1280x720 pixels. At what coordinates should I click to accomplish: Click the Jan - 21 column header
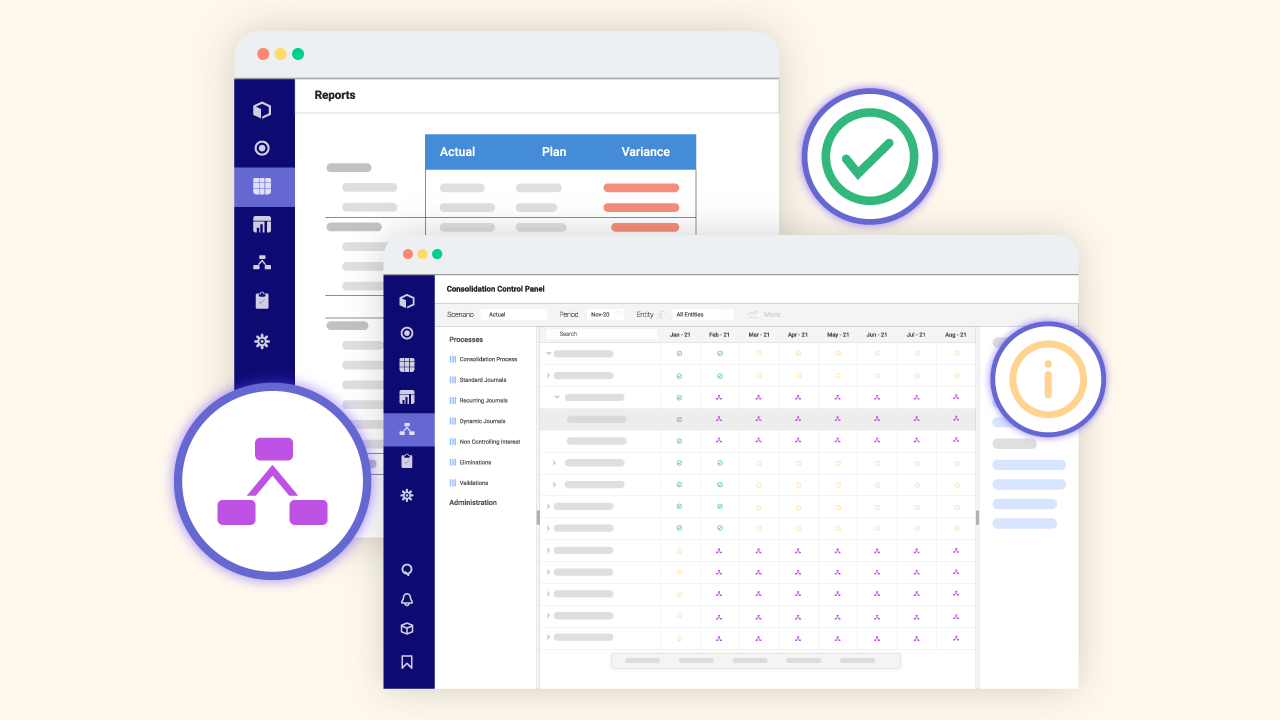pyautogui.click(x=680, y=335)
